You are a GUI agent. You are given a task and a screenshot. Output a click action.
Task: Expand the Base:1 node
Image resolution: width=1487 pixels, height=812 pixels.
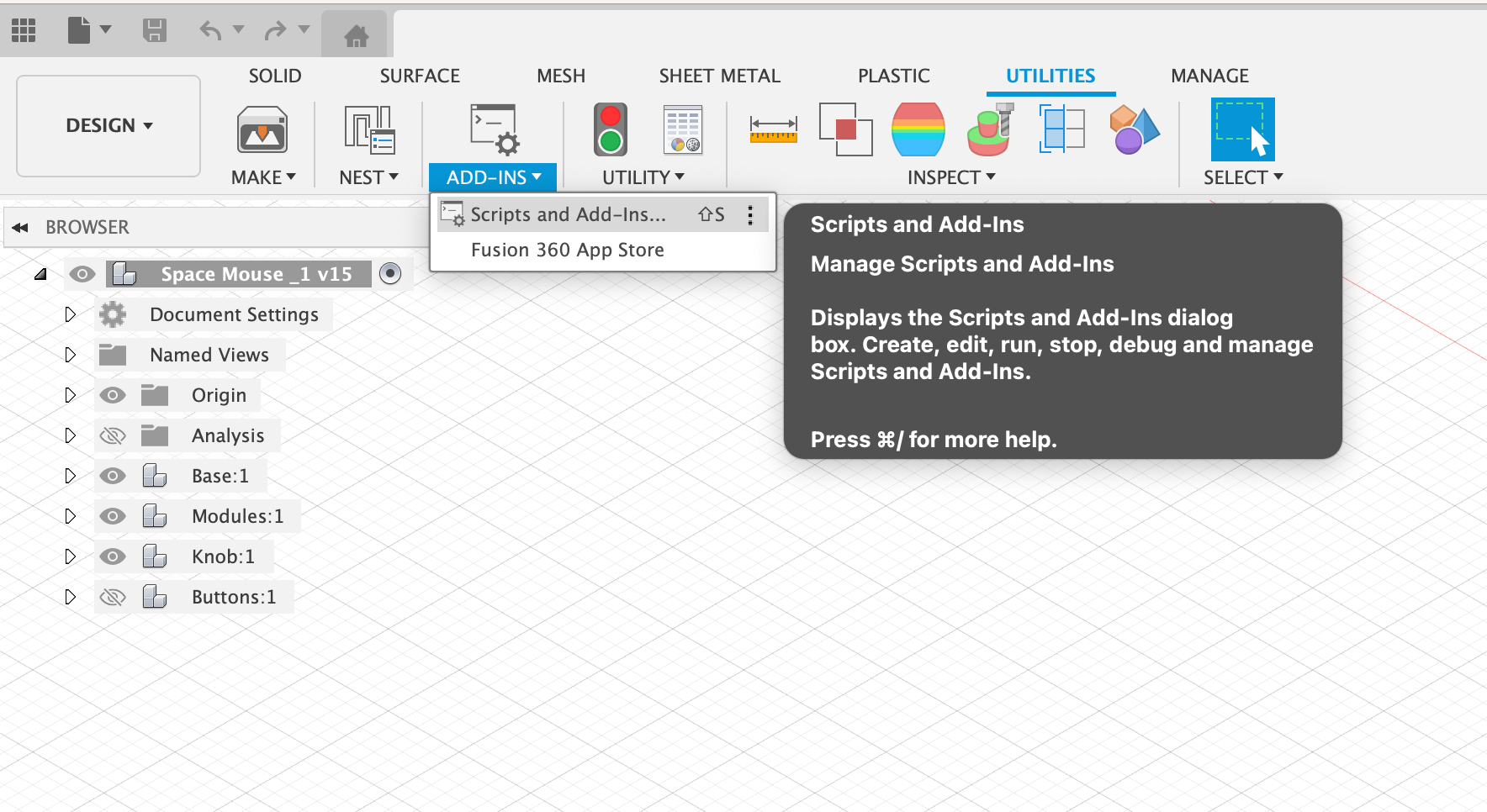click(71, 476)
